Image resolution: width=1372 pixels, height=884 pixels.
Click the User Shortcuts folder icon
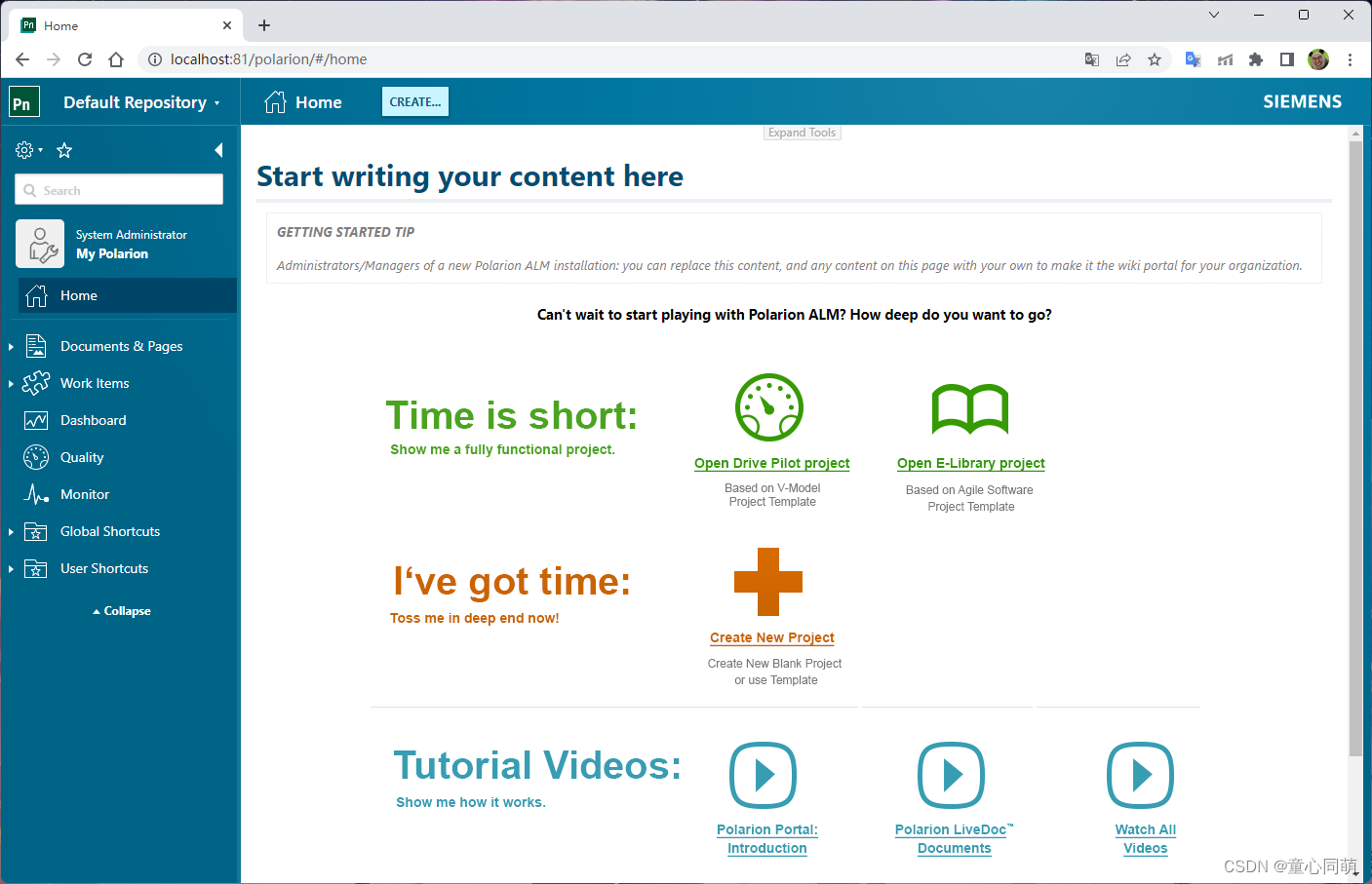coord(36,568)
